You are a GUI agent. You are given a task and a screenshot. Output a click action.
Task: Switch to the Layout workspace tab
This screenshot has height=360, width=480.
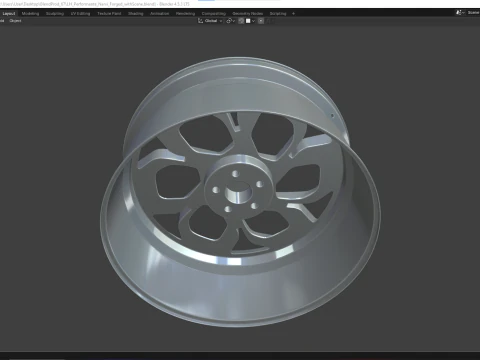[9, 14]
